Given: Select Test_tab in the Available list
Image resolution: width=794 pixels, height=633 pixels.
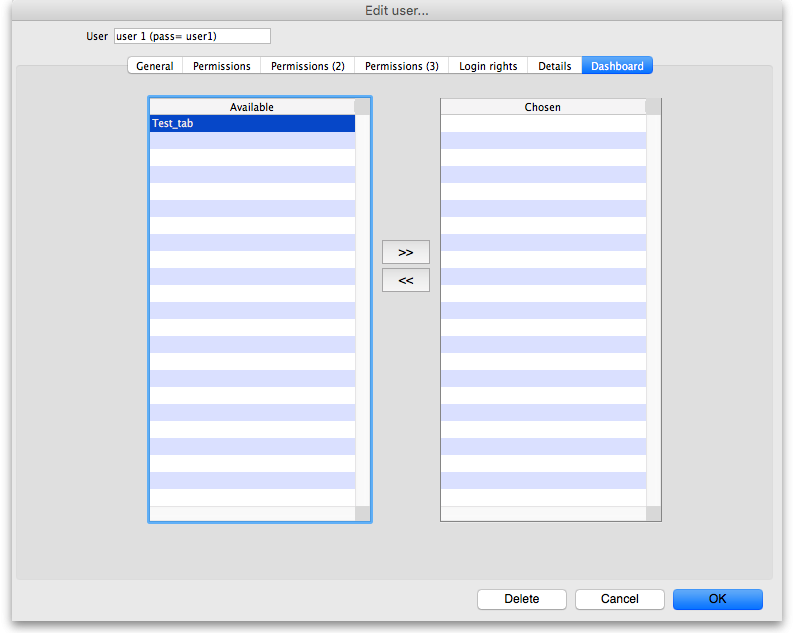Looking at the screenshot, I should click(252, 124).
